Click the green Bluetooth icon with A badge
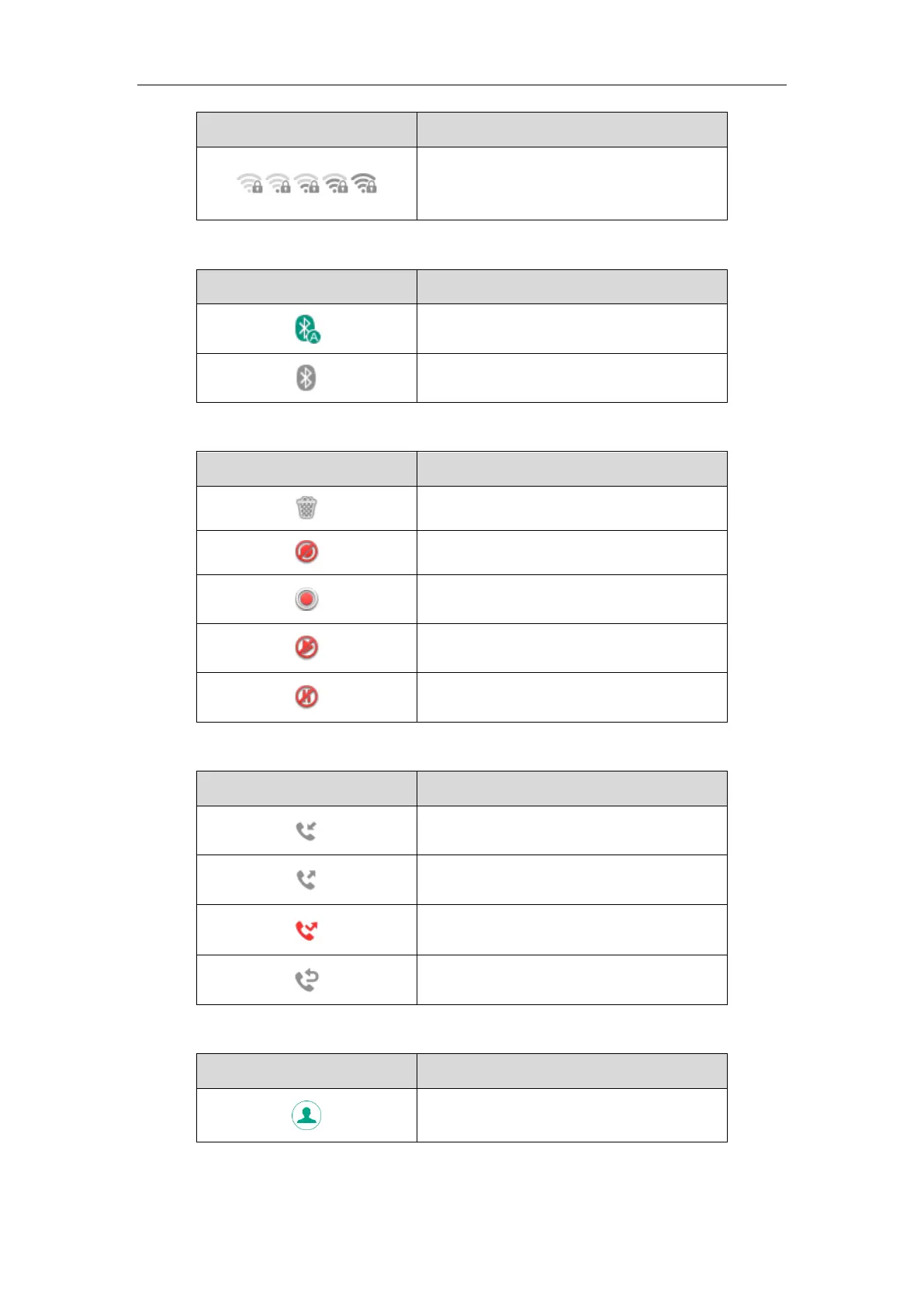Image resolution: width=924 pixels, height=1307 pixels. point(307,329)
